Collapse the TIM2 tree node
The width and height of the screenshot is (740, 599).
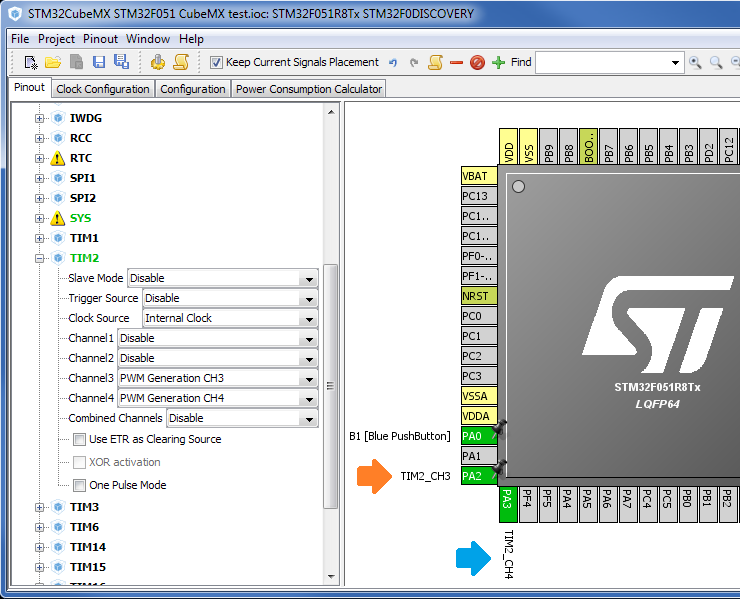pyautogui.click(x=40, y=258)
